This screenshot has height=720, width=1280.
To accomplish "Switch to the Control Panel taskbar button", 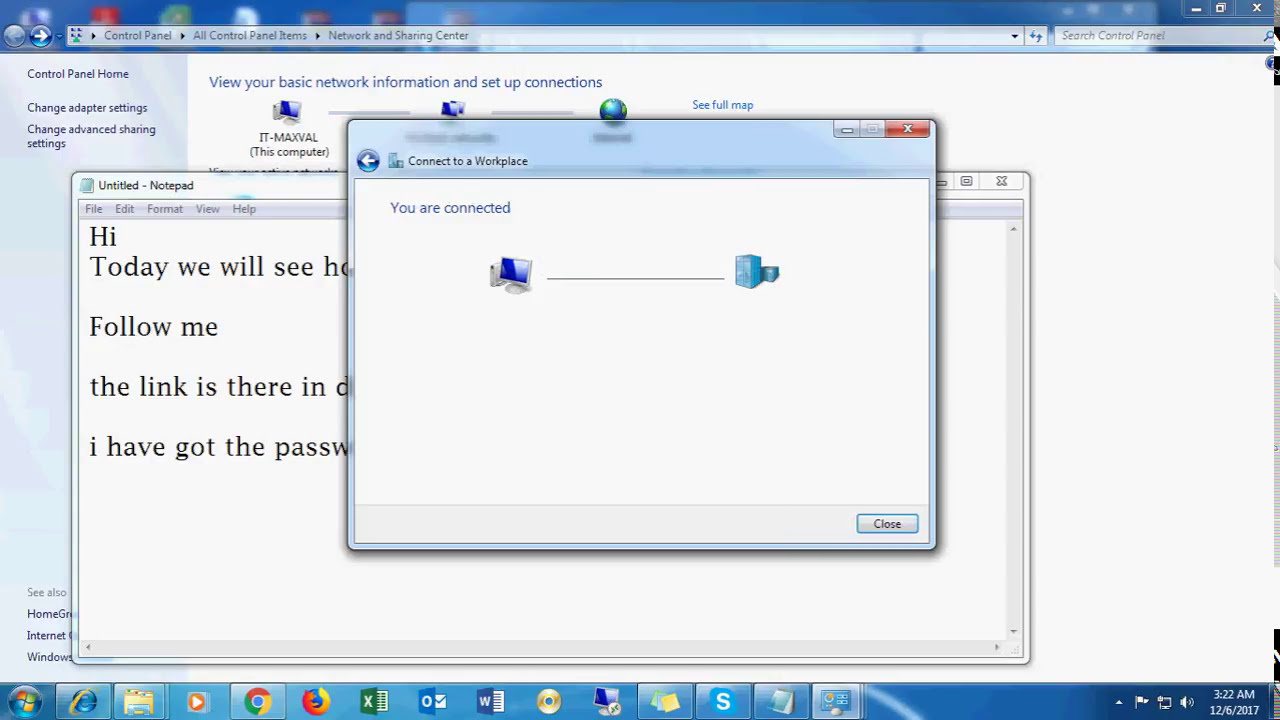I will 836,702.
